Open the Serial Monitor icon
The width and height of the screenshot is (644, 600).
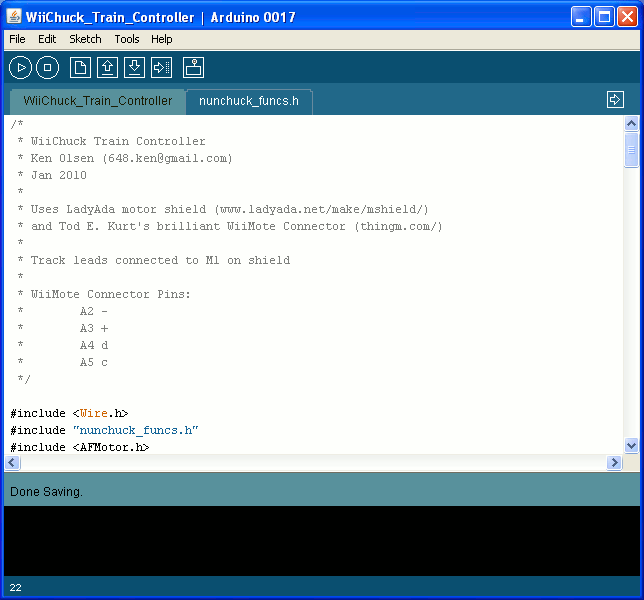pos(194,68)
